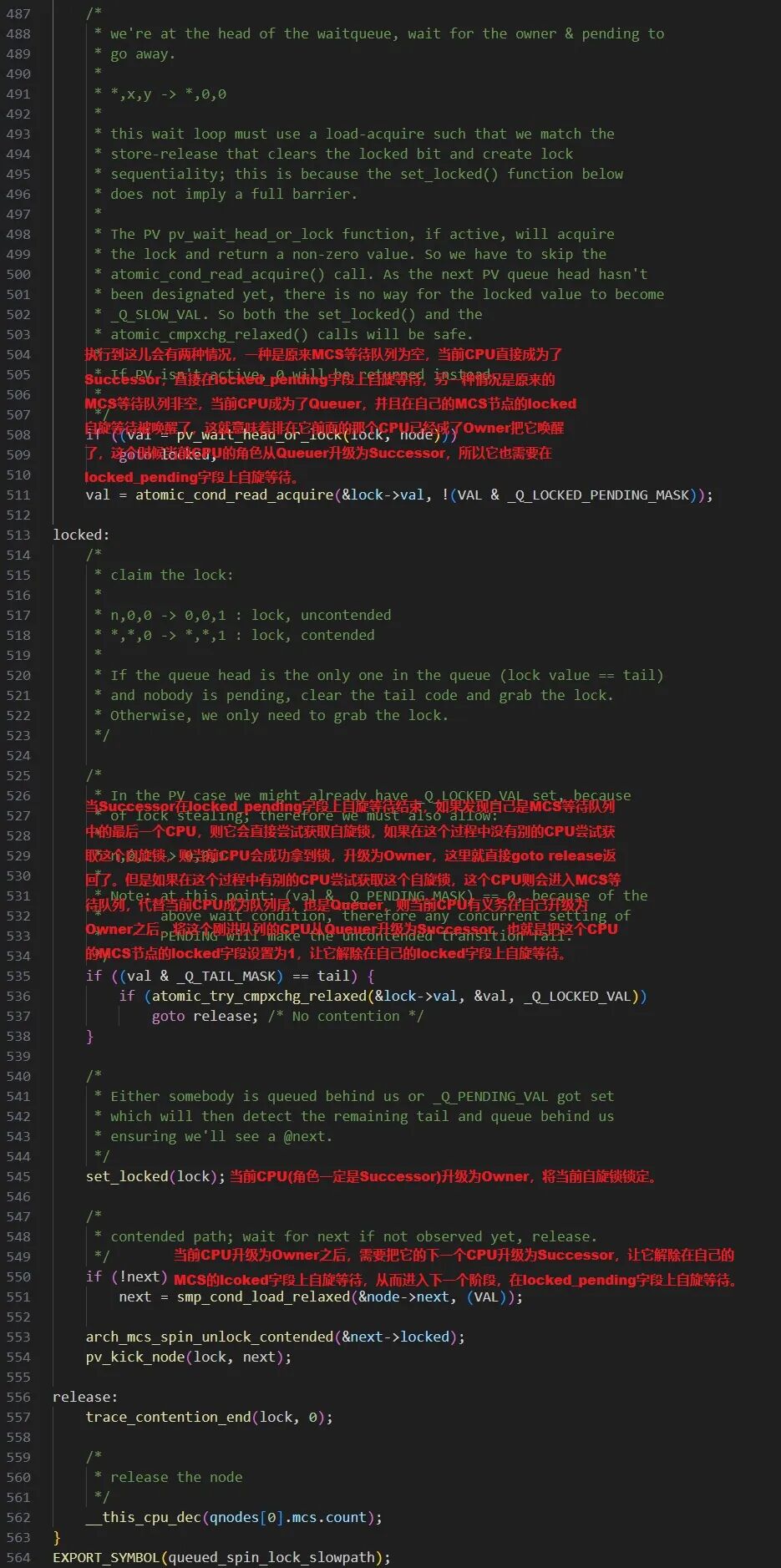781x1568 pixels.
Task: Click the "set_locked(lock);" call
Action: tap(155, 1176)
